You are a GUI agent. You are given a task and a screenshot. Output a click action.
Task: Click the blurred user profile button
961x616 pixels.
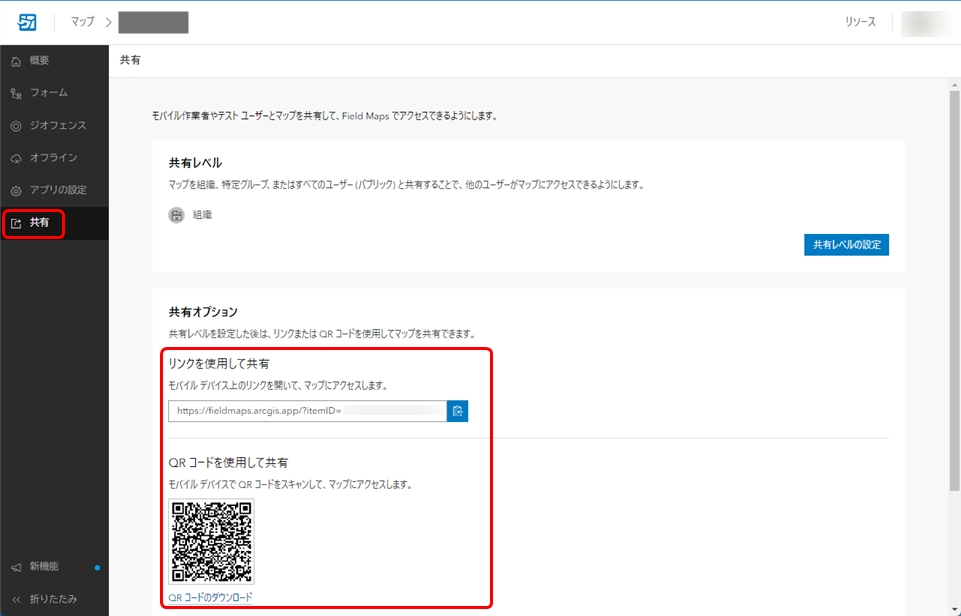tap(926, 23)
